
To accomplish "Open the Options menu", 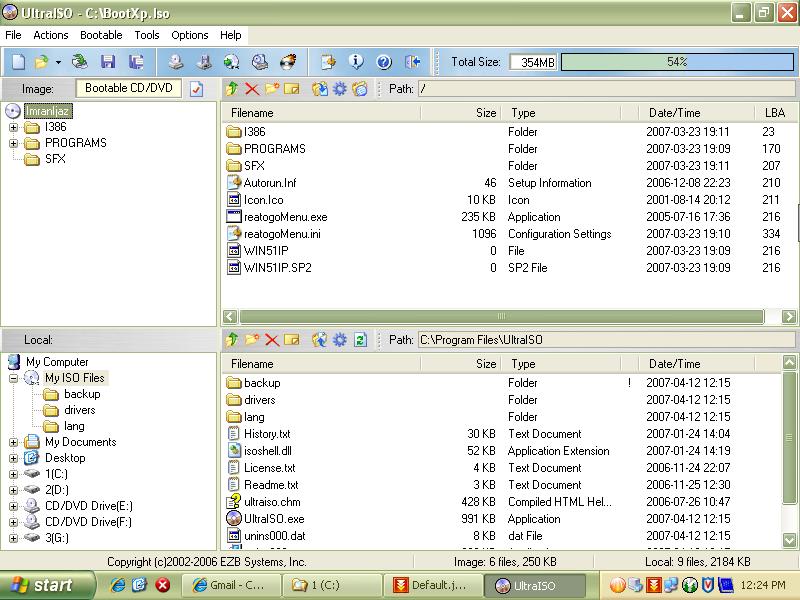I will tap(190, 35).
